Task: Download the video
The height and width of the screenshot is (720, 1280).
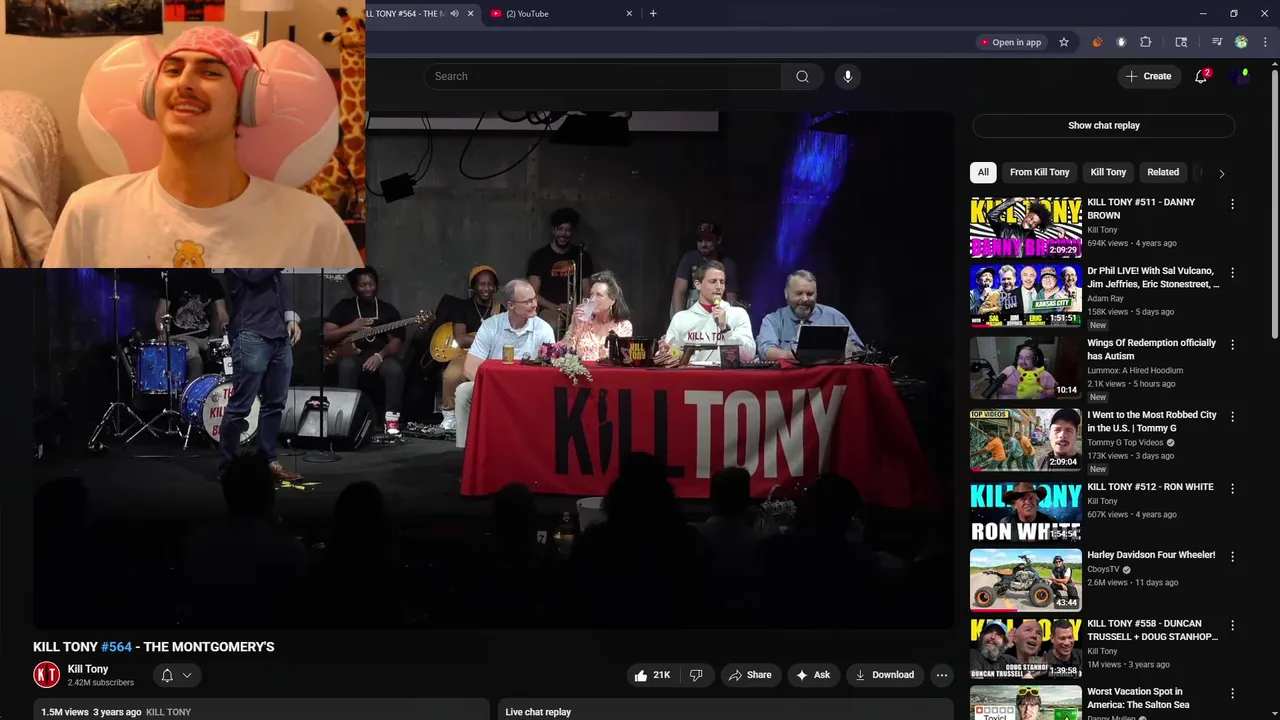Action: pyautogui.click(x=884, y=675)
